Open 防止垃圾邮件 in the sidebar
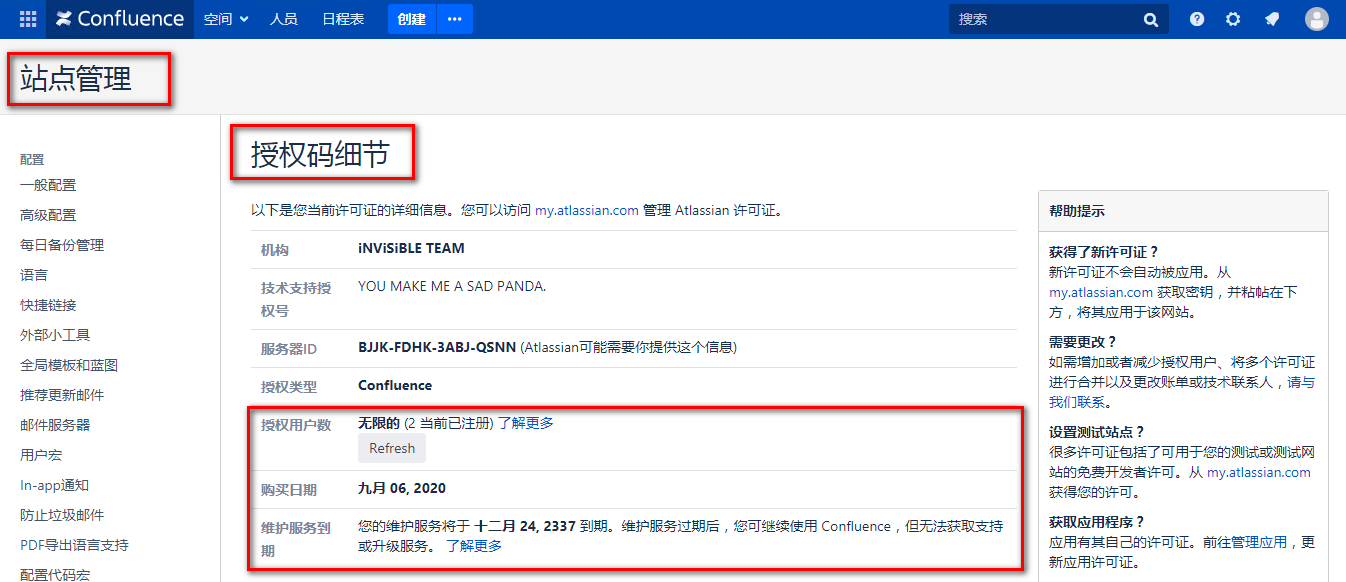The image size is (1346, 582). (x=62, y=515)
